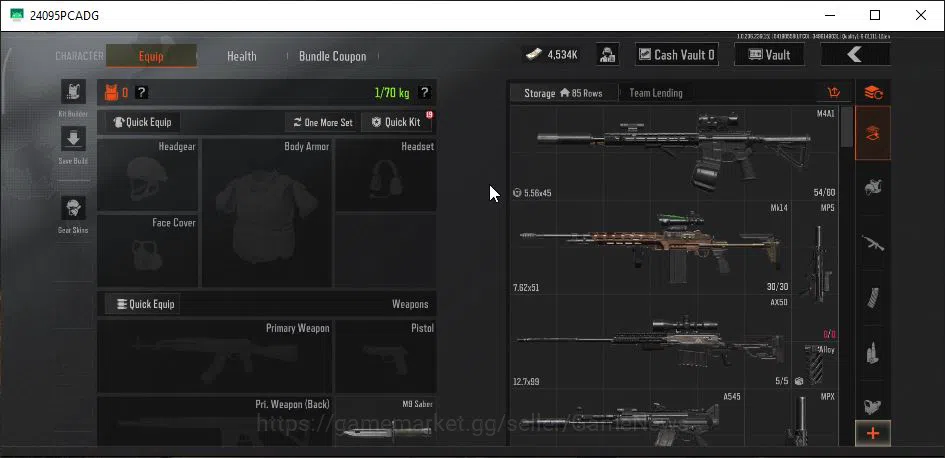
Task: Switch to the Health tab
Action: coord(242,56)
